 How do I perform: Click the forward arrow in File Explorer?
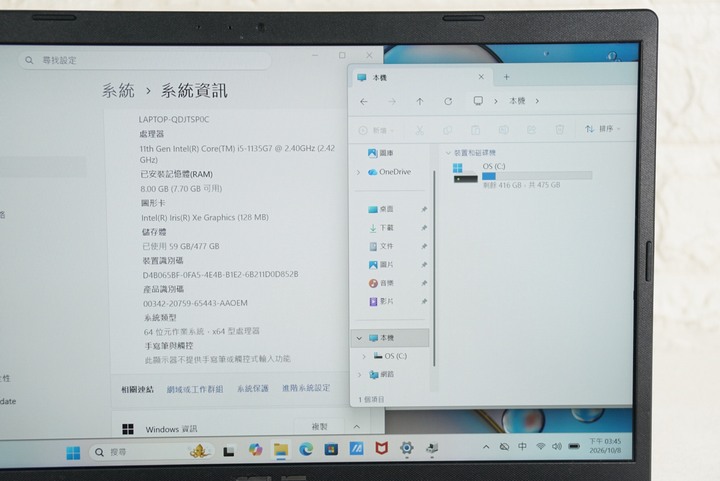click(x=392, y=101)
